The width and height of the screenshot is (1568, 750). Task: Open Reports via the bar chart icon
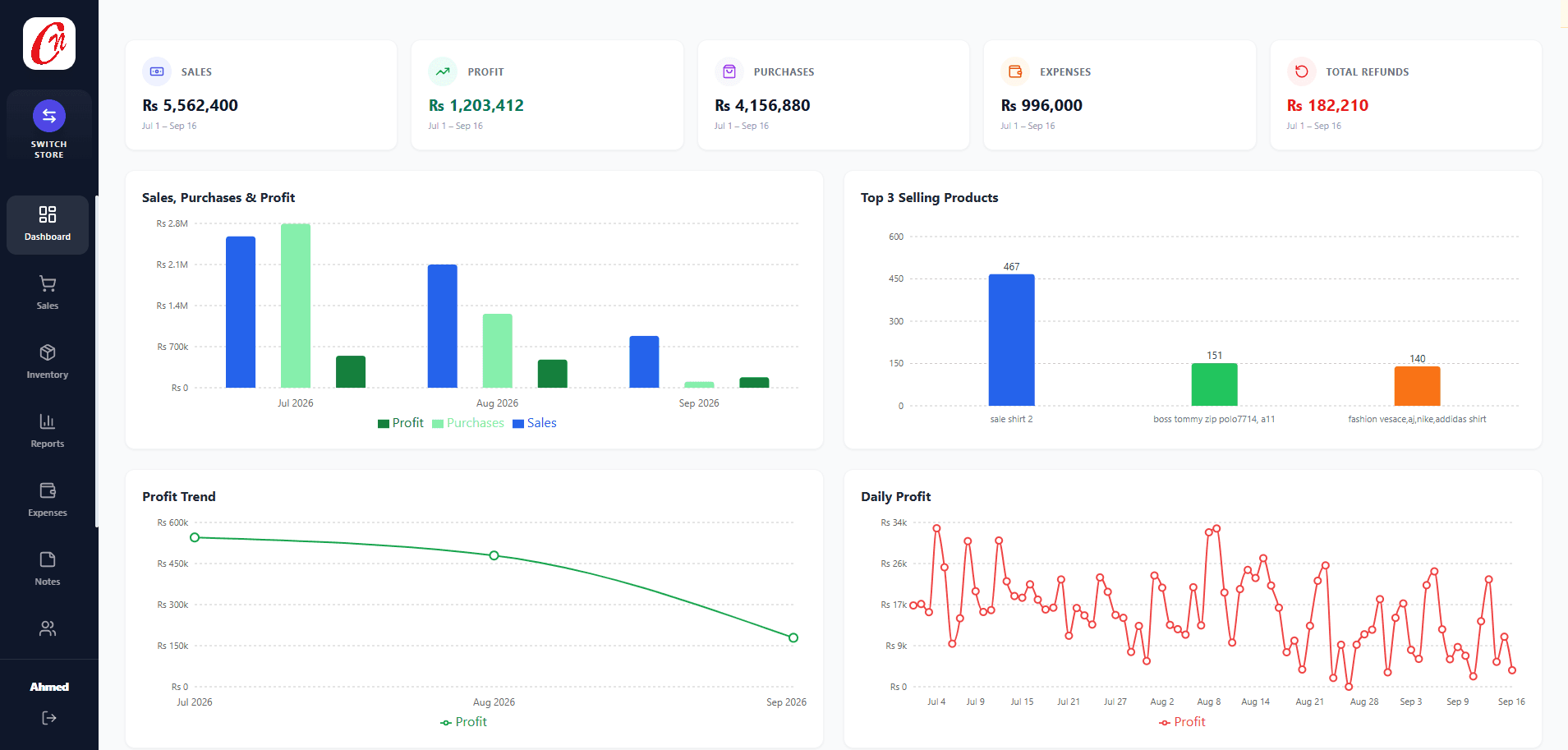(x=48, y=422)
